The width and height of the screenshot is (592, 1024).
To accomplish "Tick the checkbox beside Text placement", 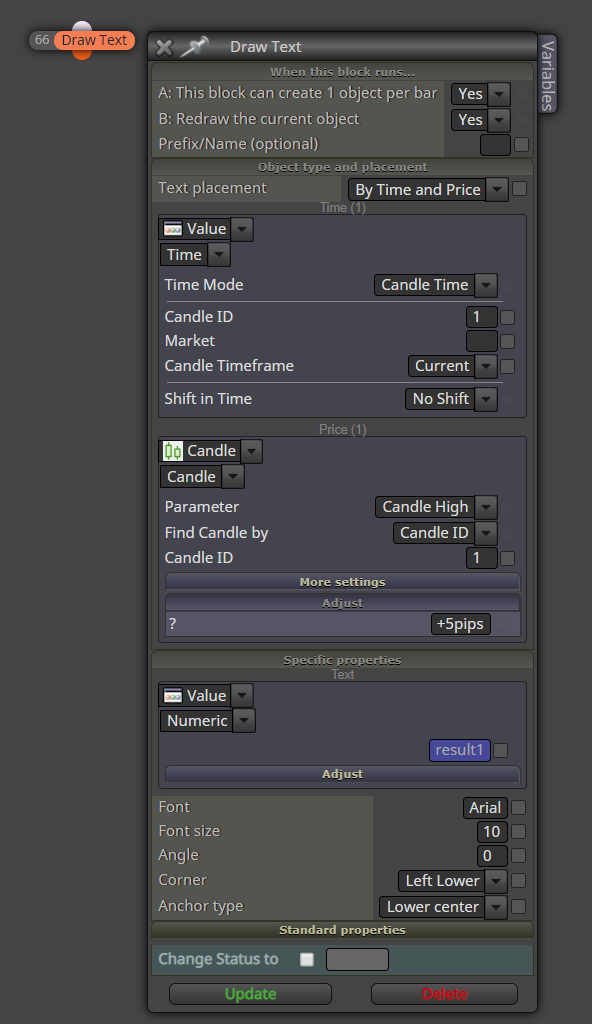I will tap(519, 189).
